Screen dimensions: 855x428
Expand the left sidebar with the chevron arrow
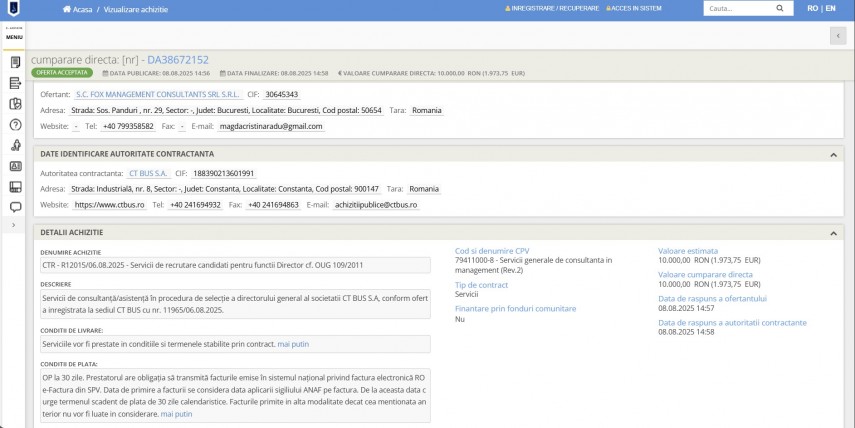click(x=14, y=226)
